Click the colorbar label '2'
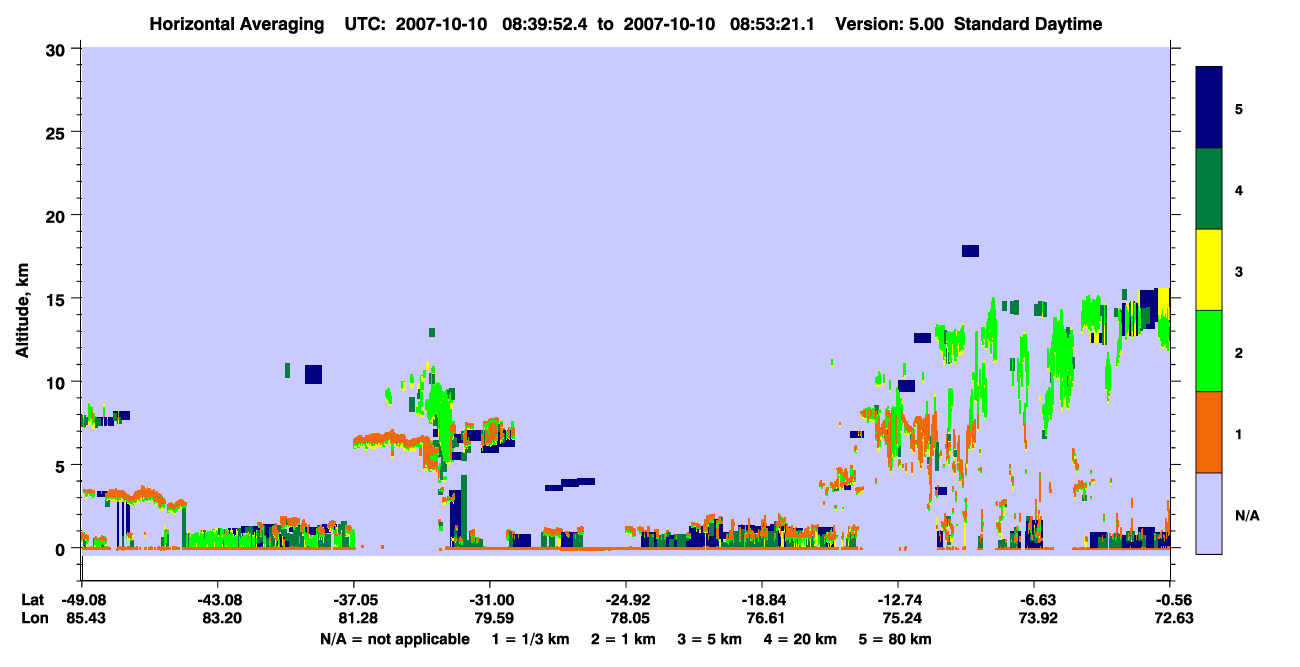This screenshot has width=1300, height=667. (x=1238, y=353)
